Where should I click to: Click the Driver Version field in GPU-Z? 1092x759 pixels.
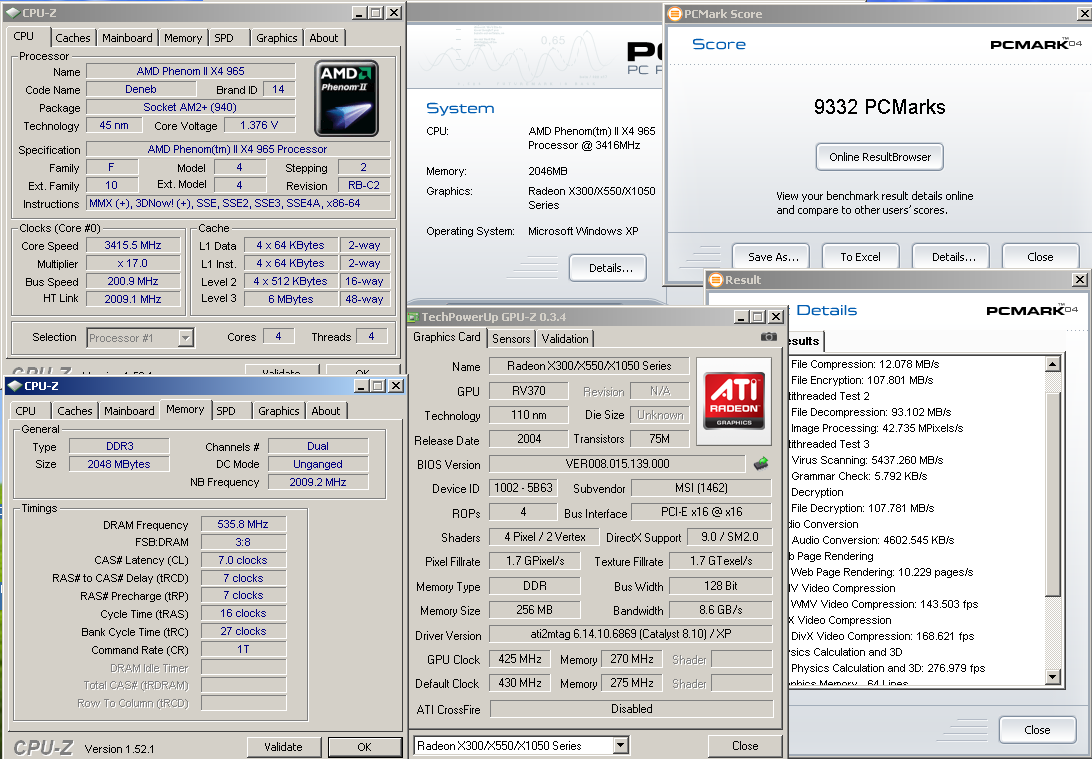[631, 634]
